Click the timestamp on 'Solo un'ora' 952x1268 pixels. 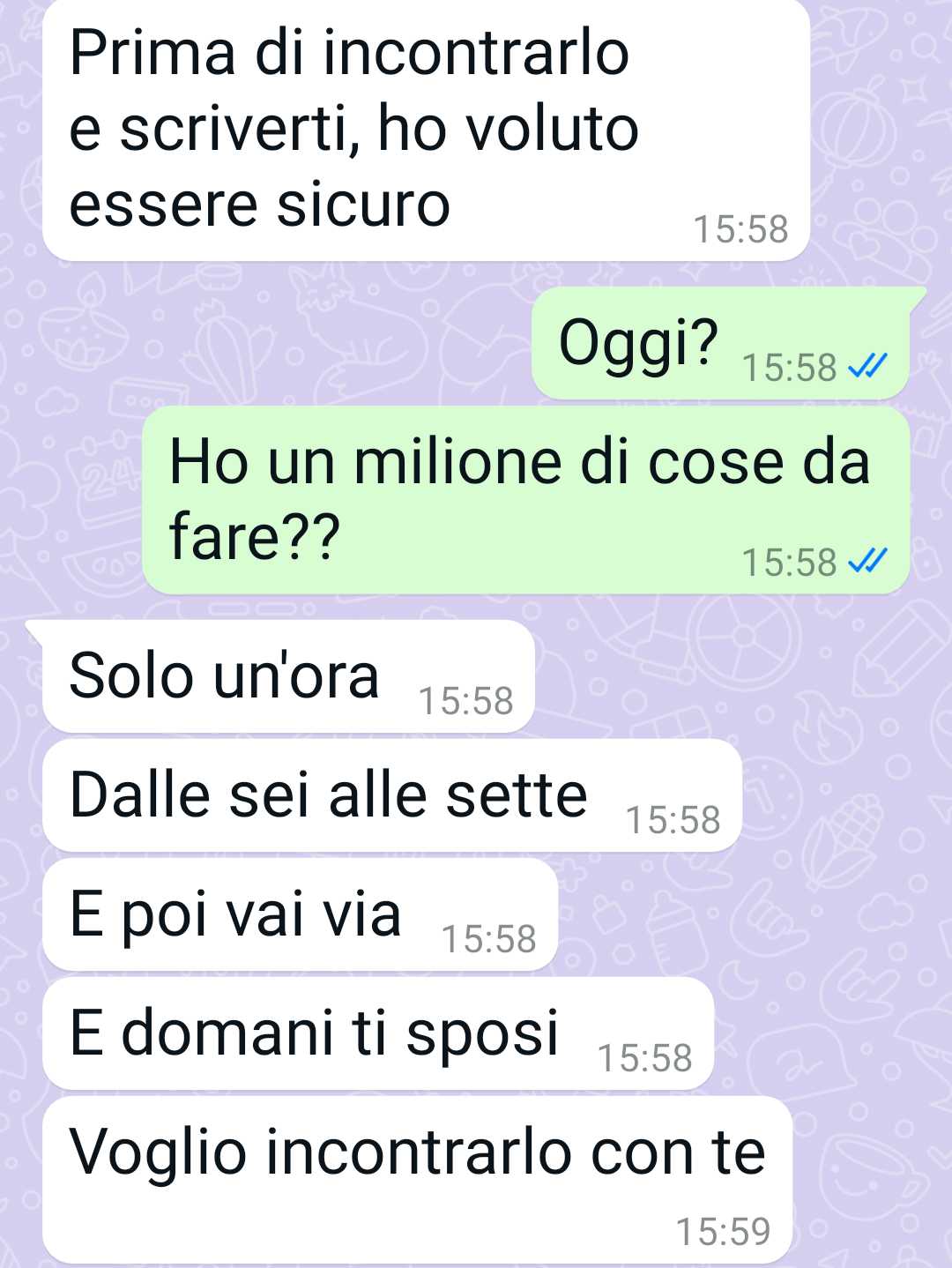pos(465,701)
